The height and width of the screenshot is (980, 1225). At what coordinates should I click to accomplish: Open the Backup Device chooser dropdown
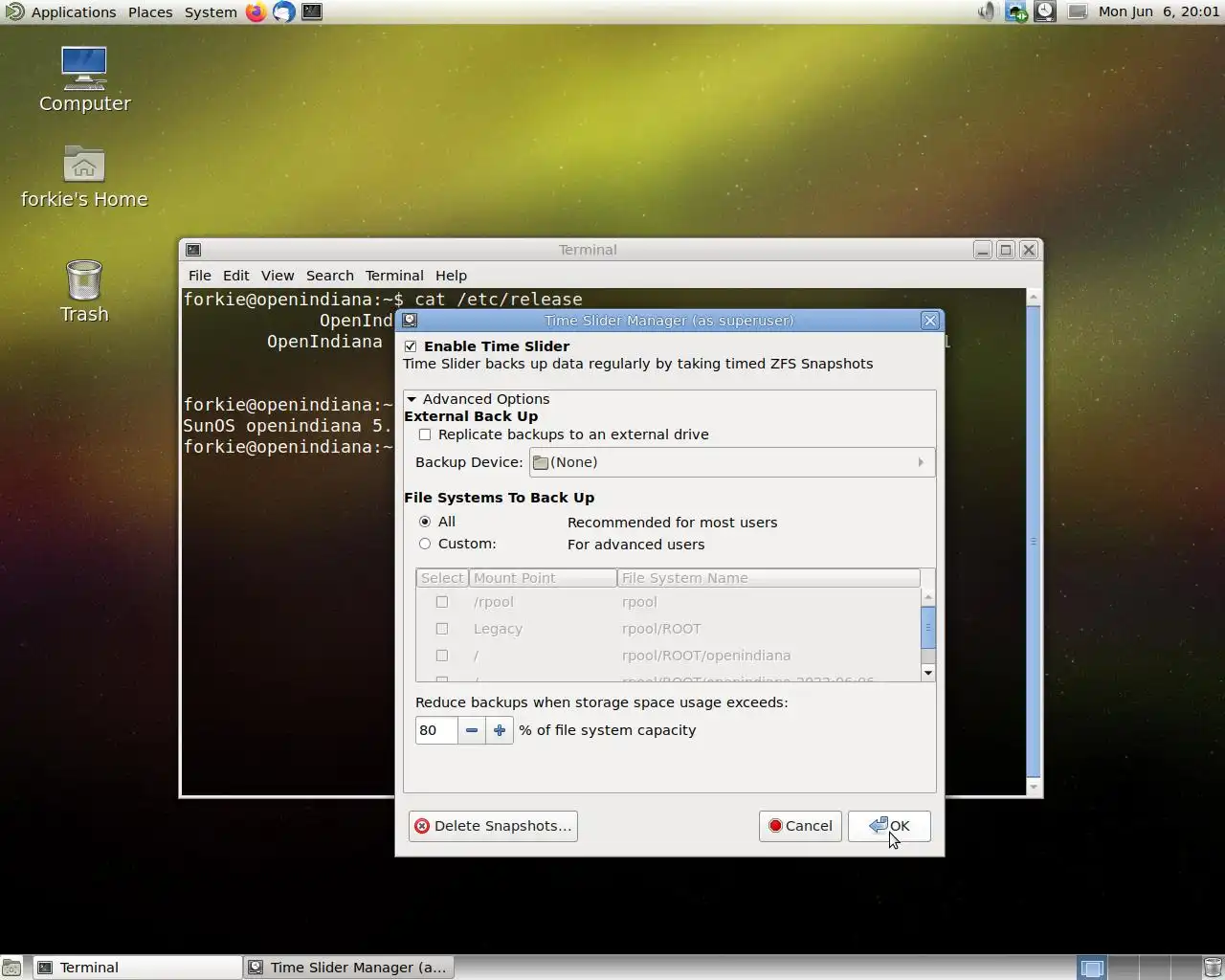click(x=732, y=462)
